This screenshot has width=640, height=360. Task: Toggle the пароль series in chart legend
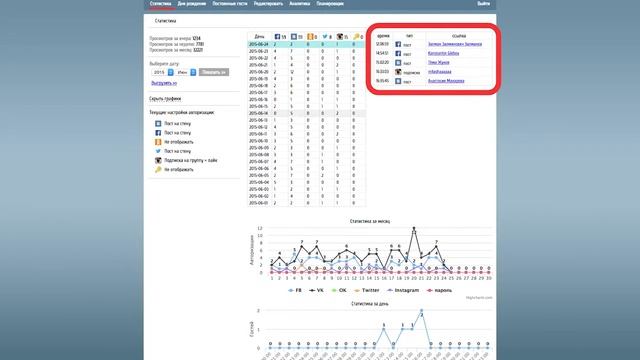pos(439,290)
